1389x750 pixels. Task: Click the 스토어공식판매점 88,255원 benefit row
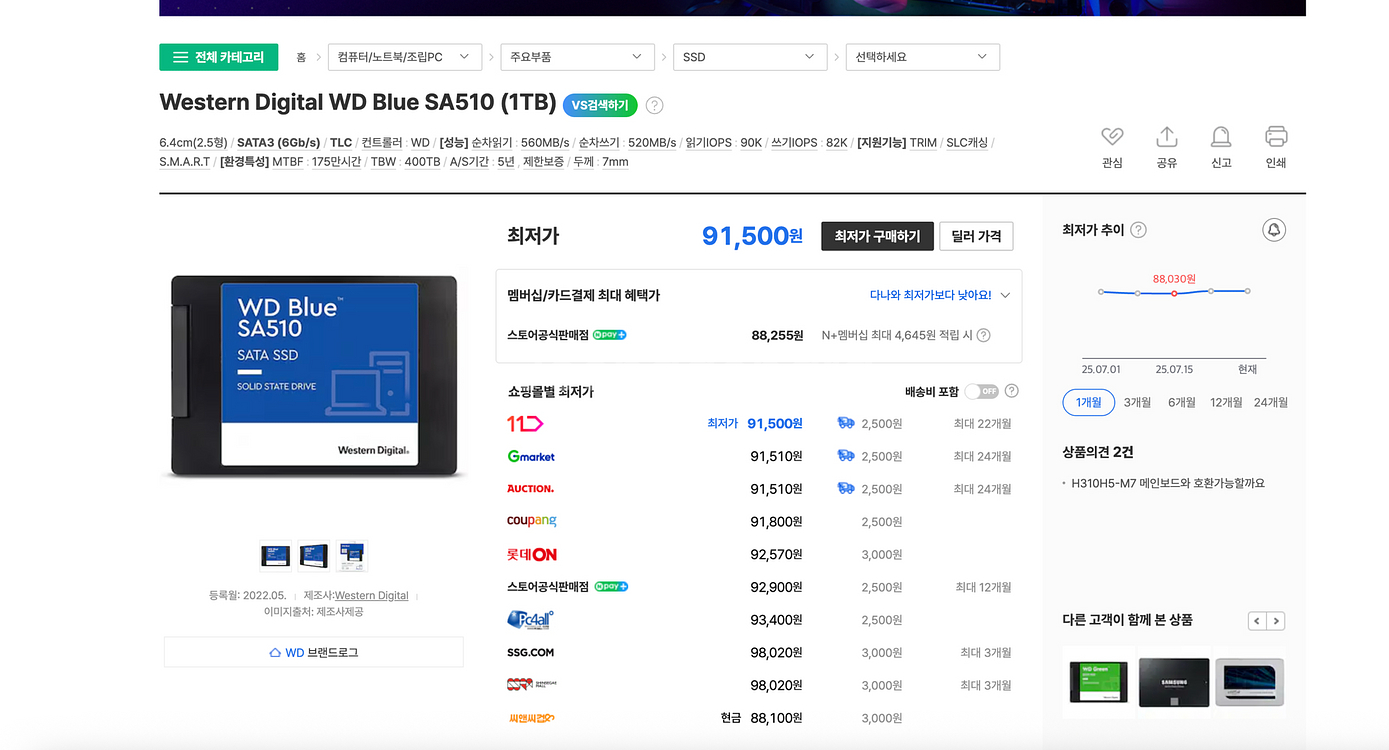point(759,335)
